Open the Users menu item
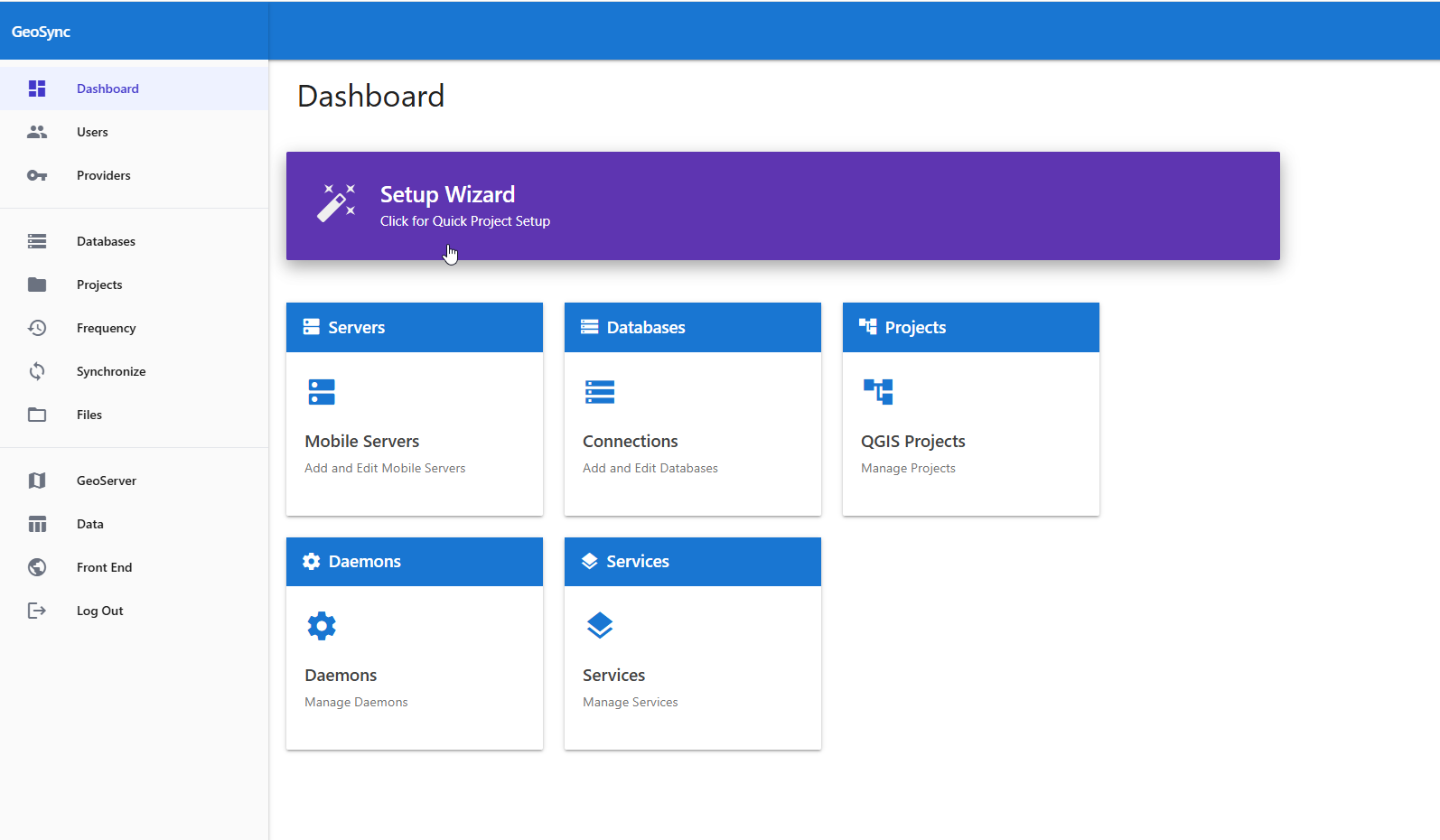The height and width of the screenshot is (840, 1440). point(135,132)
